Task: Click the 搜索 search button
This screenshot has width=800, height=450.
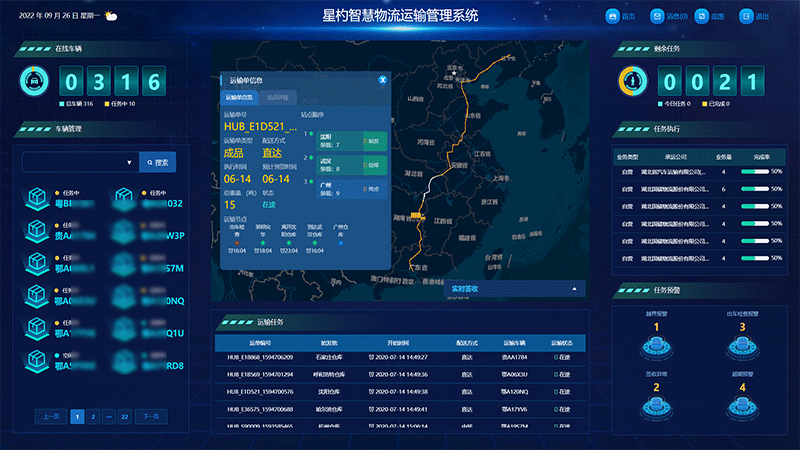Action: click(159, 161)
